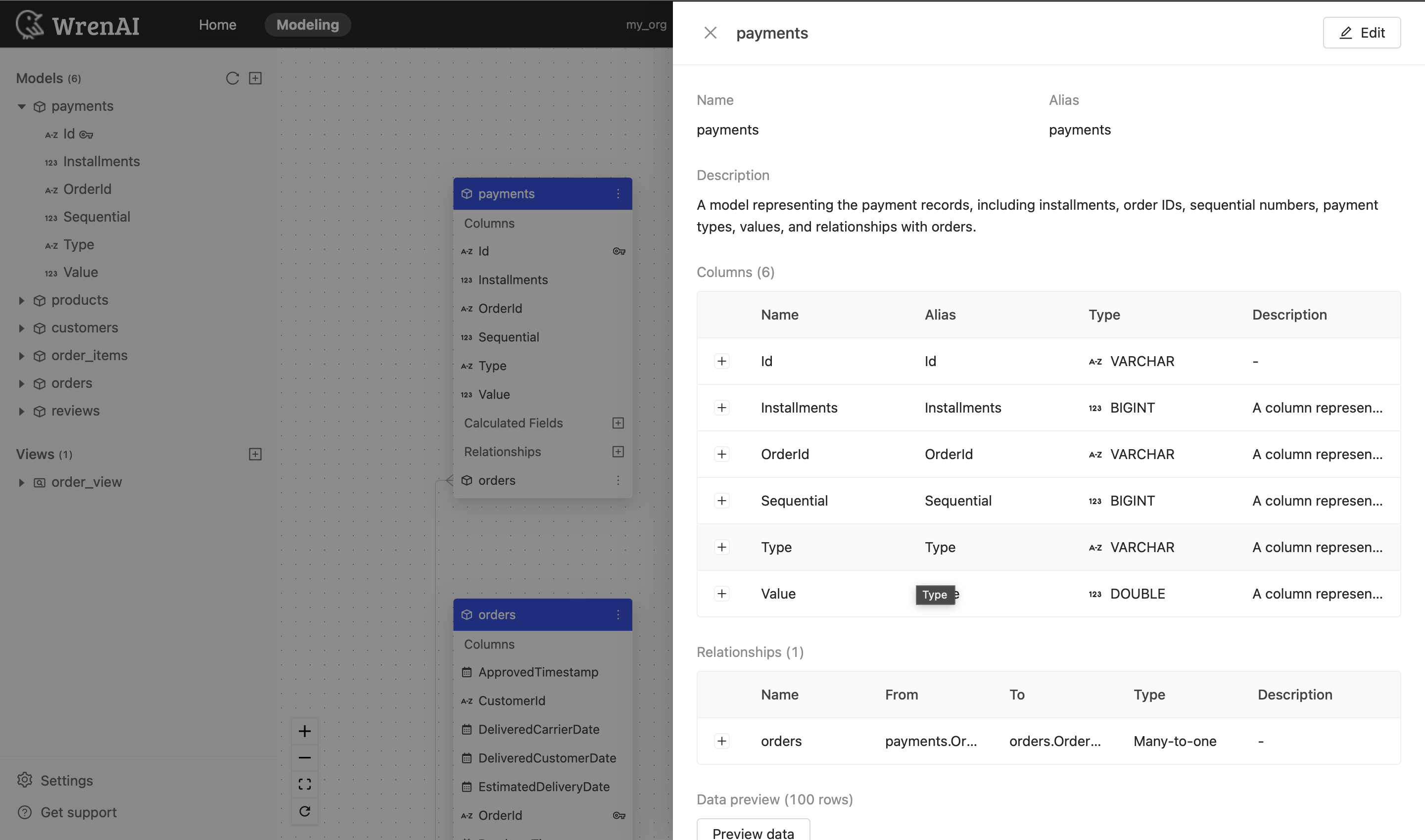Click the pencil icon on Edit button
1425x840 pixels.
[x=1346, y=33]
